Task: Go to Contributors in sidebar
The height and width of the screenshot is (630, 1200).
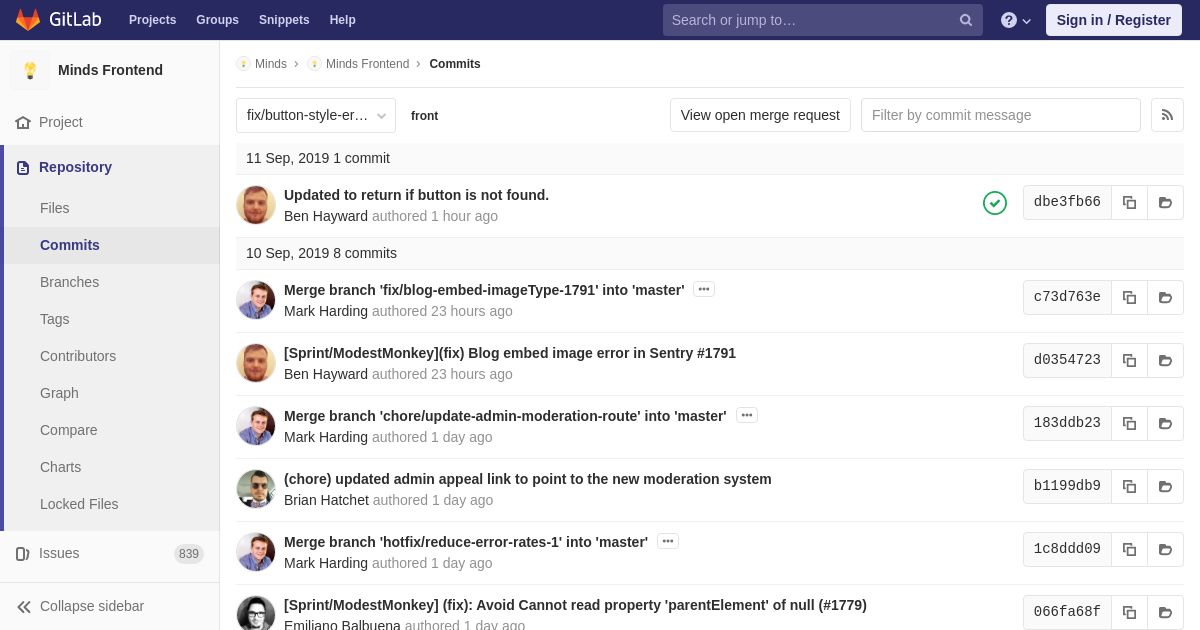Action: point(78,356)
